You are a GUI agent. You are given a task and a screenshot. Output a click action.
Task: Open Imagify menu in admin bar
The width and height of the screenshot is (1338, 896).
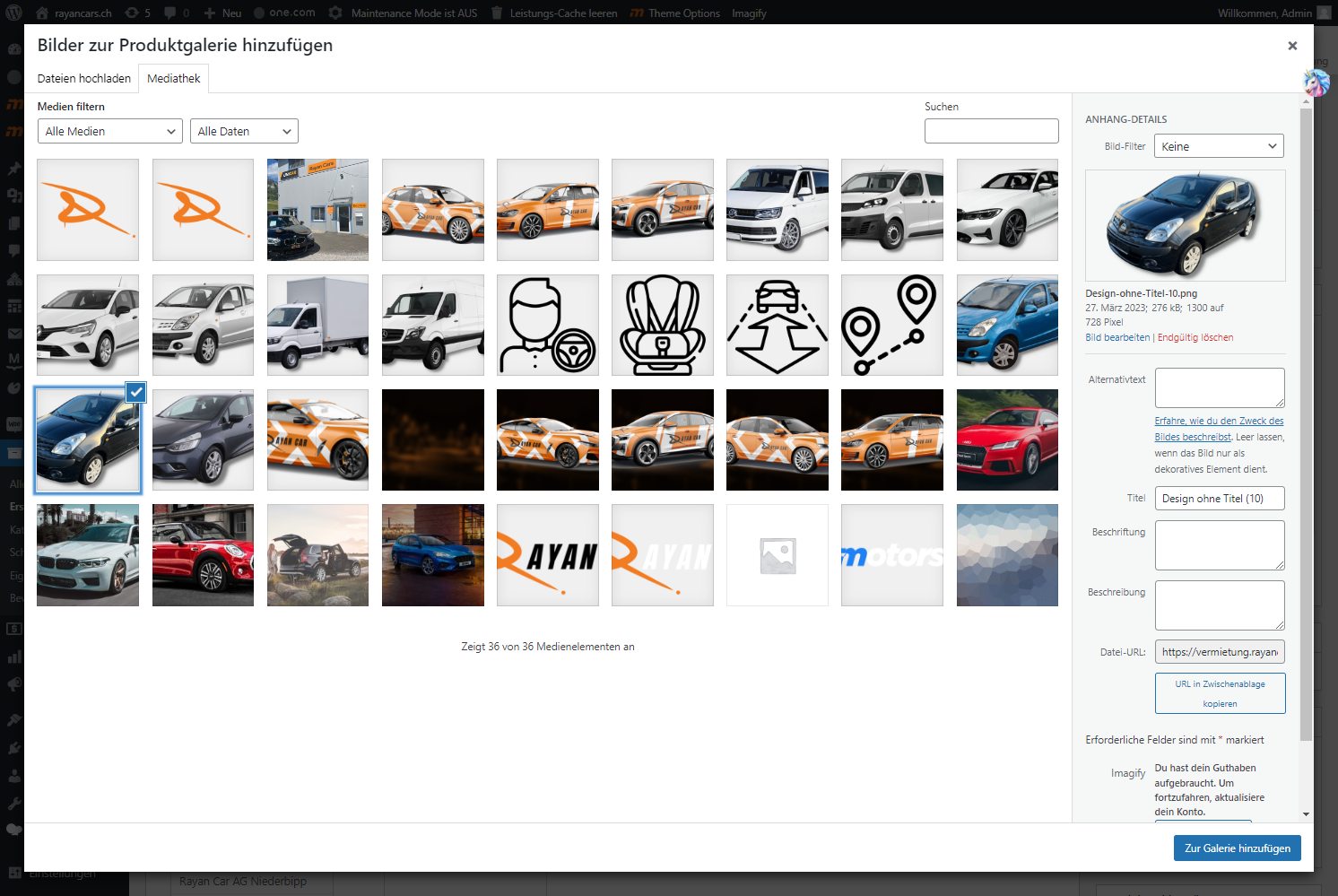tap(749, 13)
